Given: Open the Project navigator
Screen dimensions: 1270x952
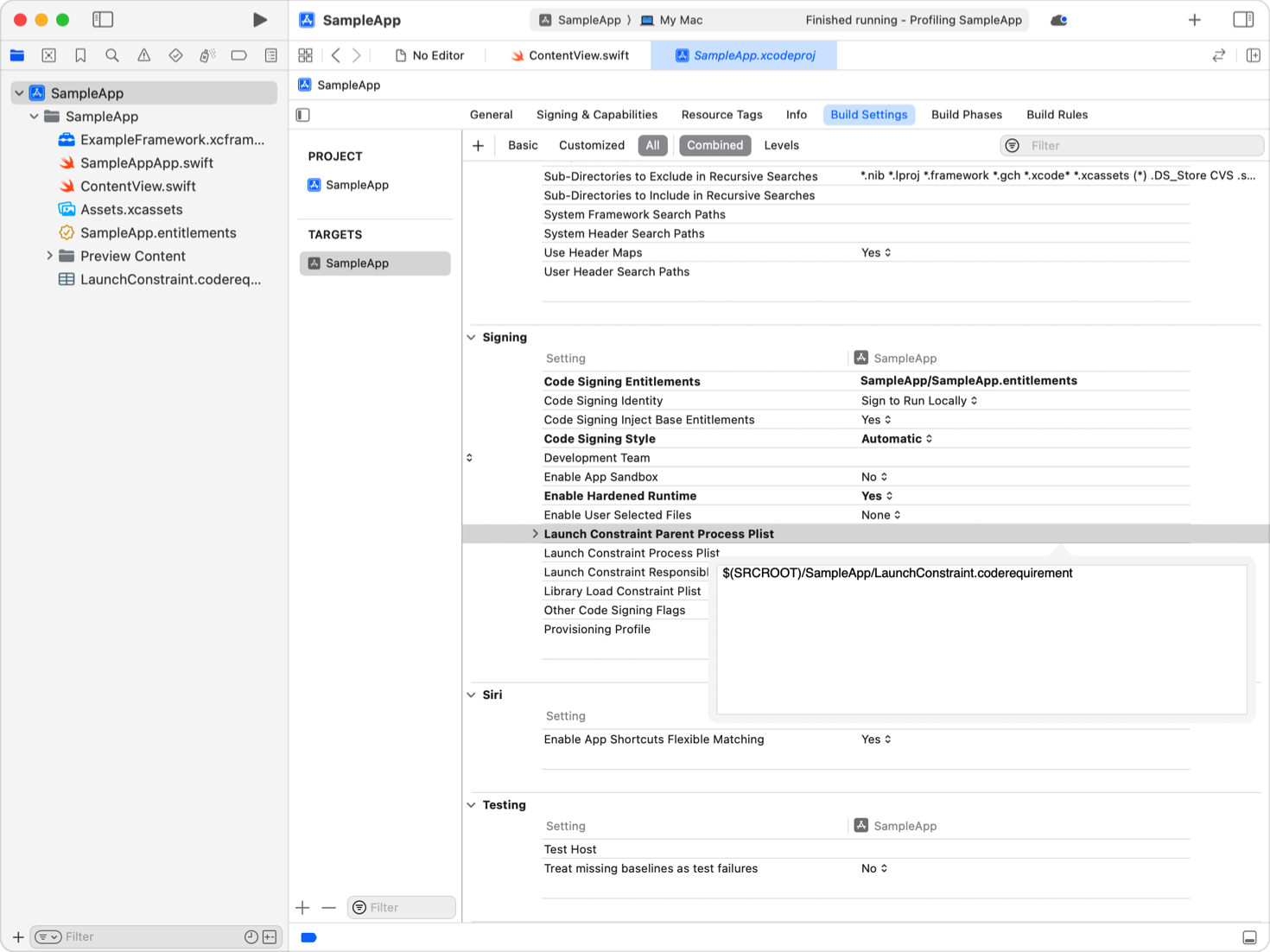Looking at the screenshot, I should (17, 54).
